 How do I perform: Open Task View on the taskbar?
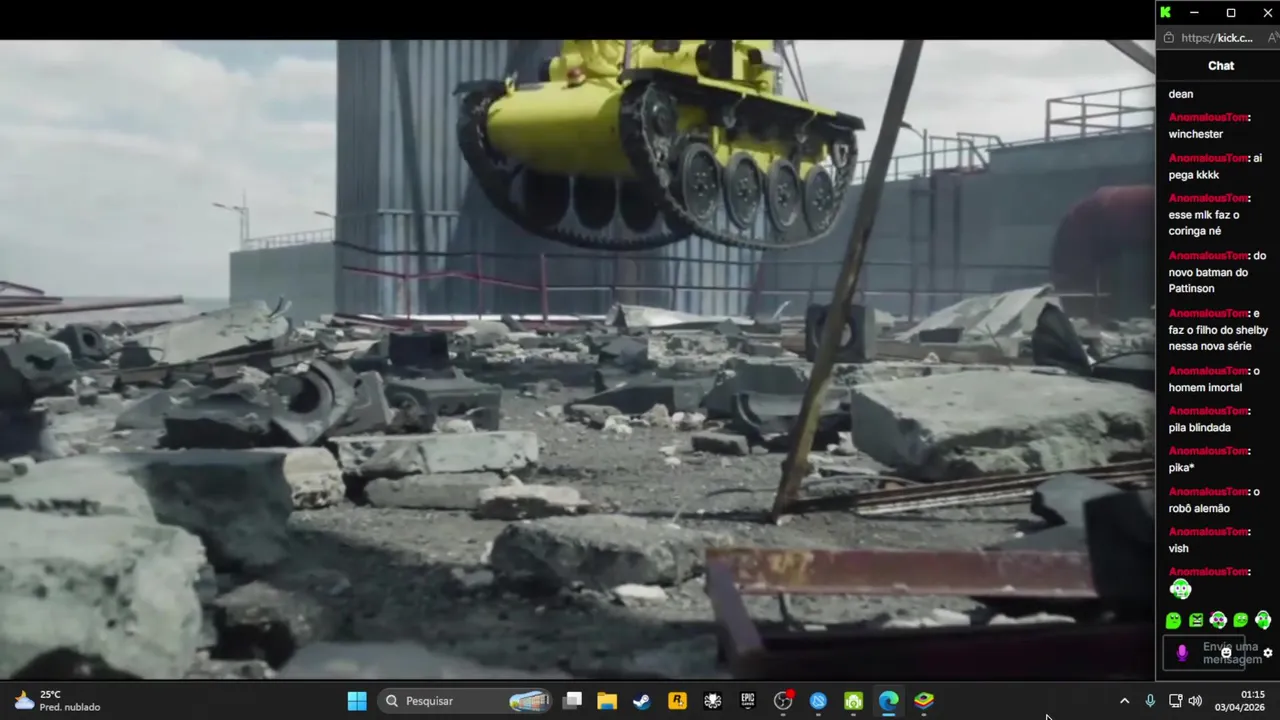(x=573, y=701)
